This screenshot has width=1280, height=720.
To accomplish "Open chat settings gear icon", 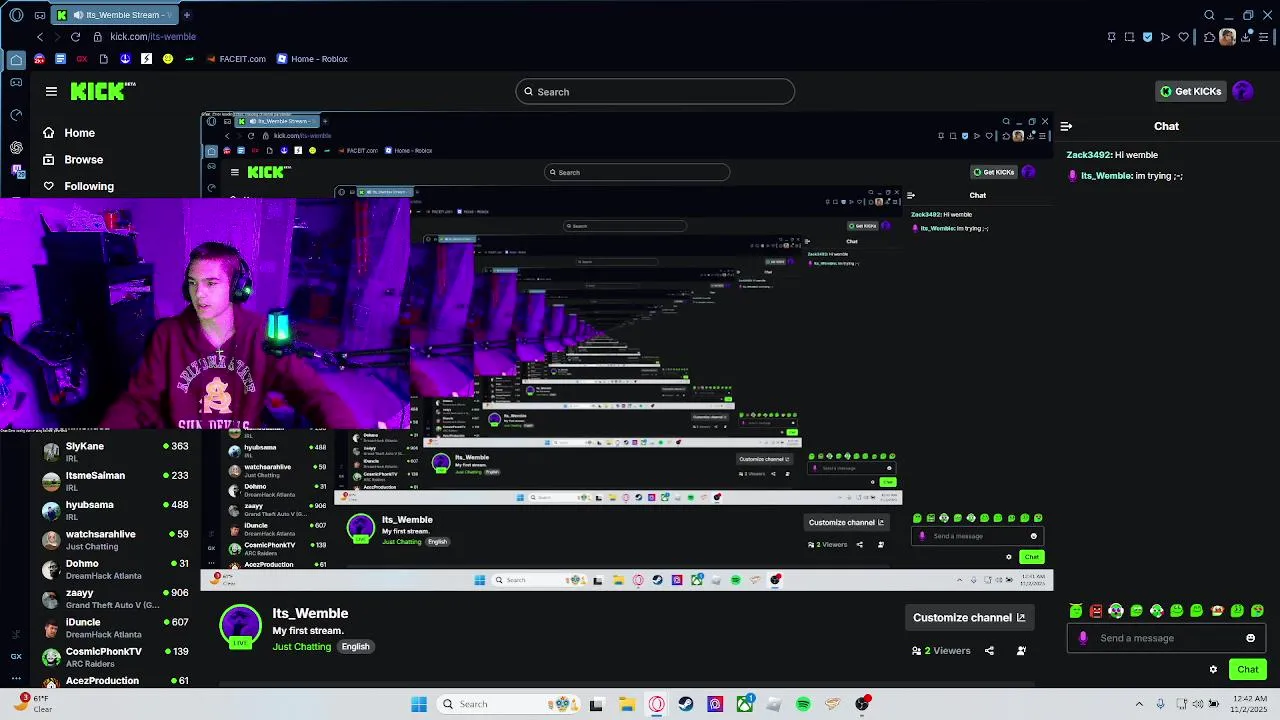I will point(1213,670).
